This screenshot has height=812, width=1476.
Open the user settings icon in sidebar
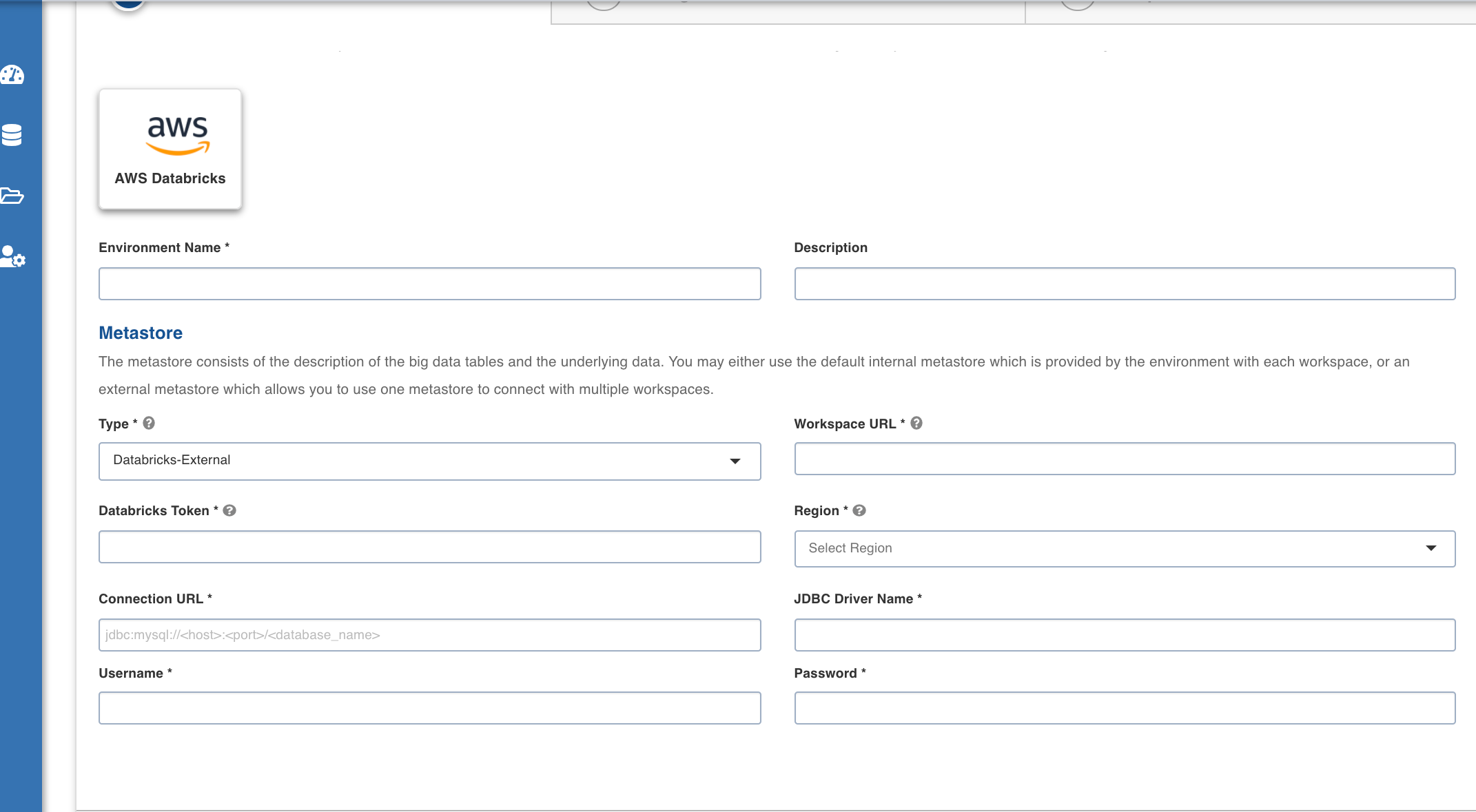pos(13,257)
